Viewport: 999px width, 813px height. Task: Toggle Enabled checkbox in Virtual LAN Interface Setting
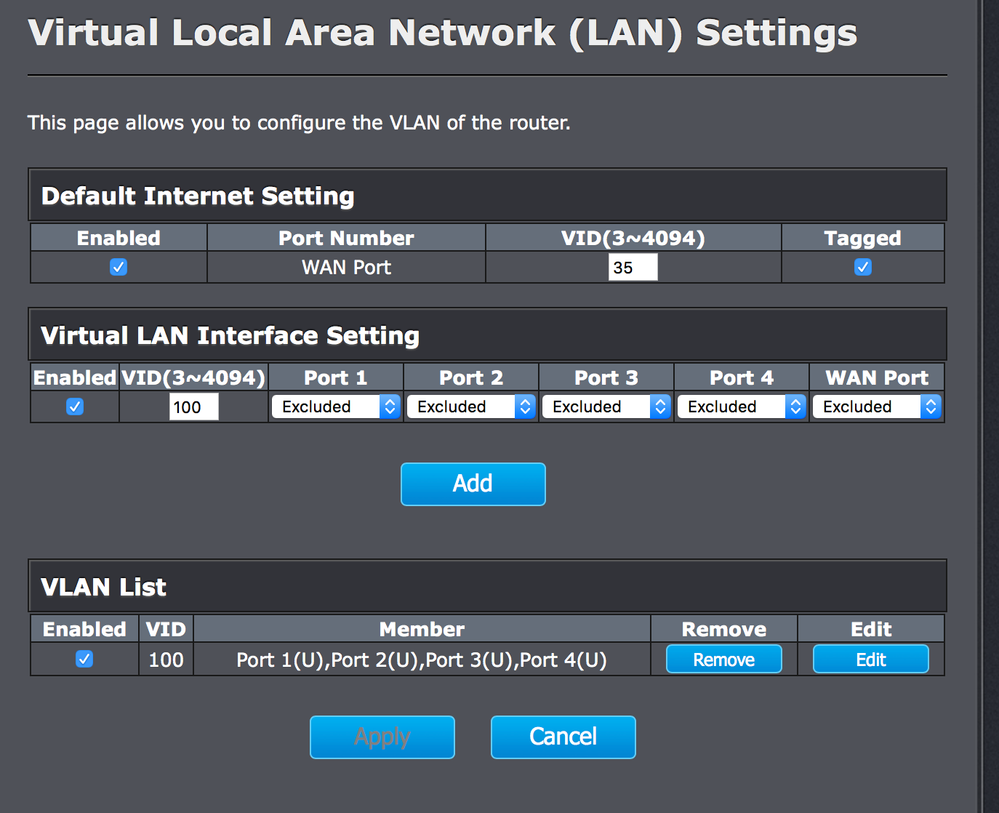(74, 406)
